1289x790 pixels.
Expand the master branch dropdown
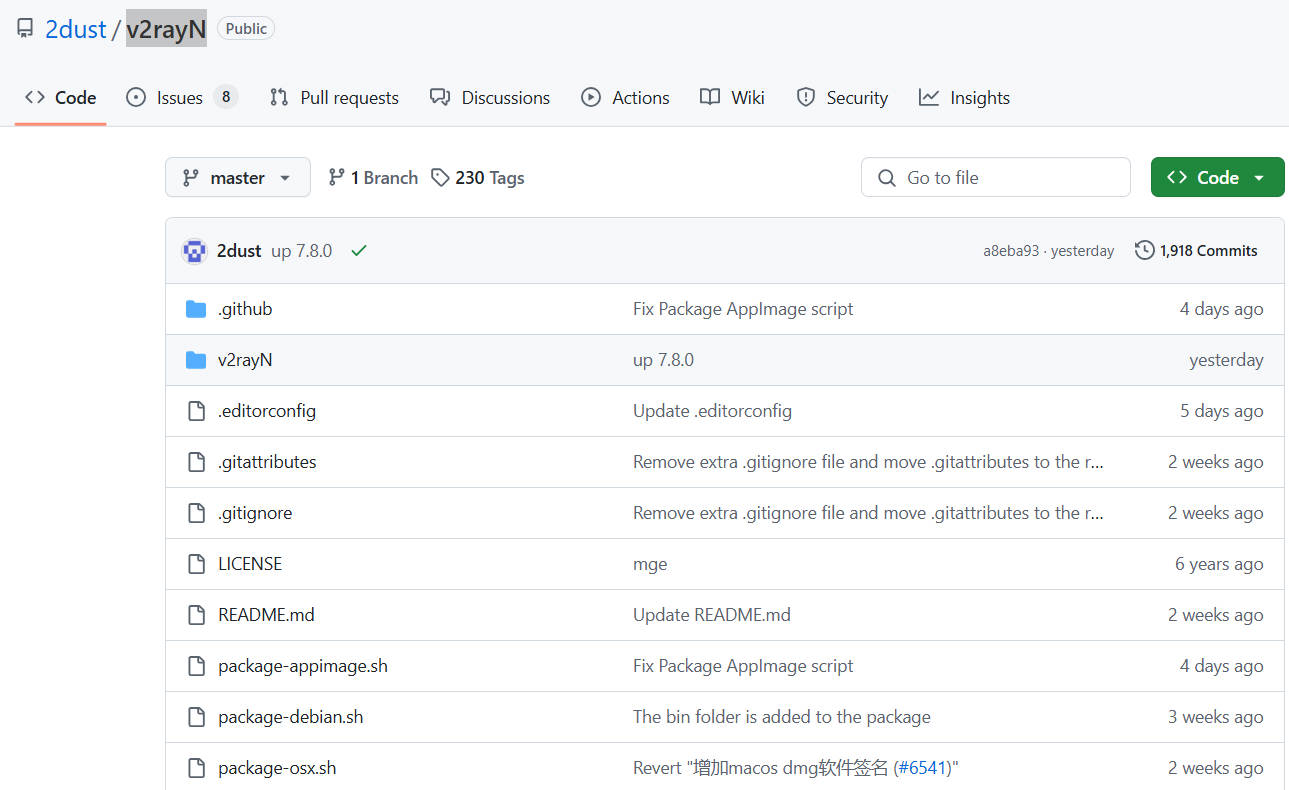click(x=237, y=178)
